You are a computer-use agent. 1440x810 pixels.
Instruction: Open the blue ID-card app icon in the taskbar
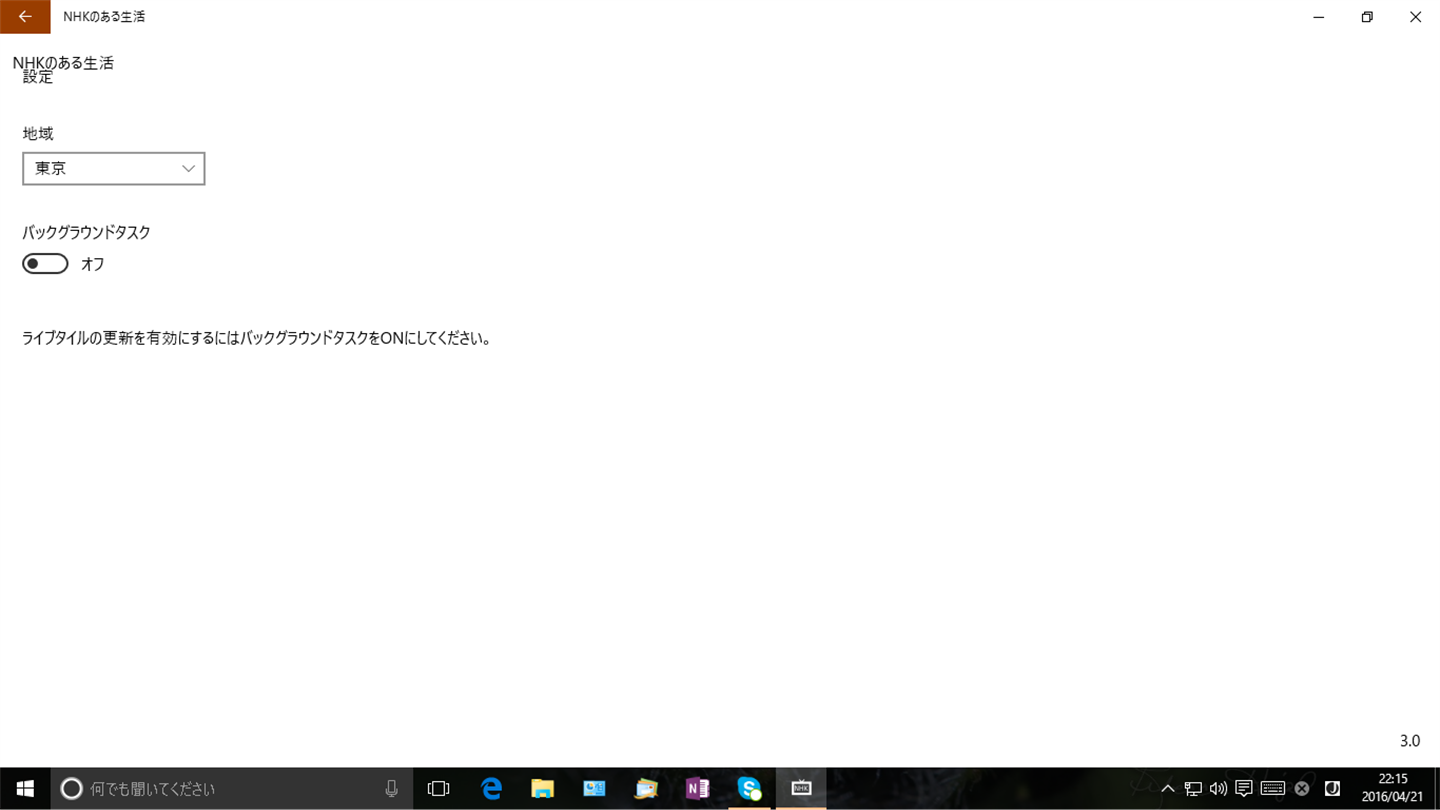coord(594,789)
